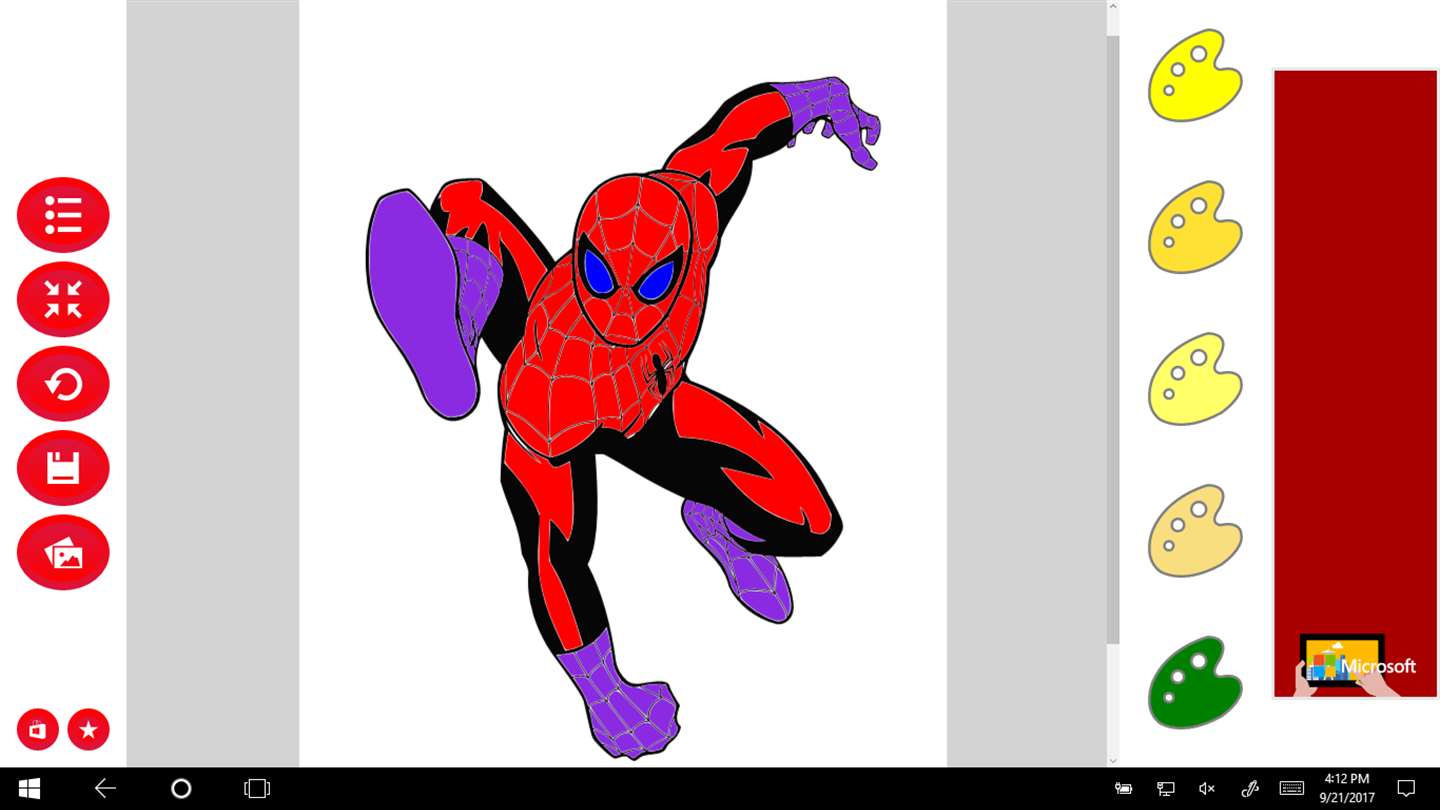Click the shrink arrows zoom button
1440x810 pixels.
click(63, 299)
